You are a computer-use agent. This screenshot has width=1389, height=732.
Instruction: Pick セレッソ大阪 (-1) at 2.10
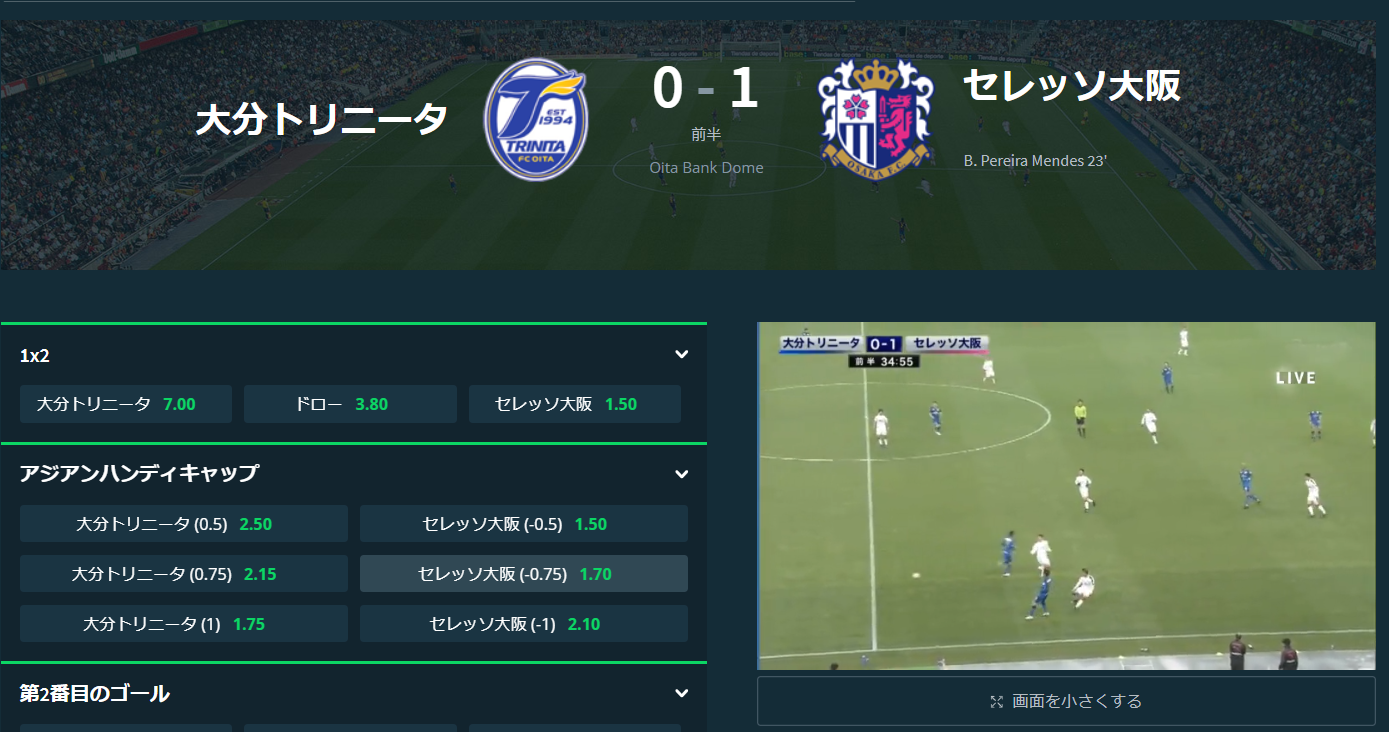coord(524,624)
